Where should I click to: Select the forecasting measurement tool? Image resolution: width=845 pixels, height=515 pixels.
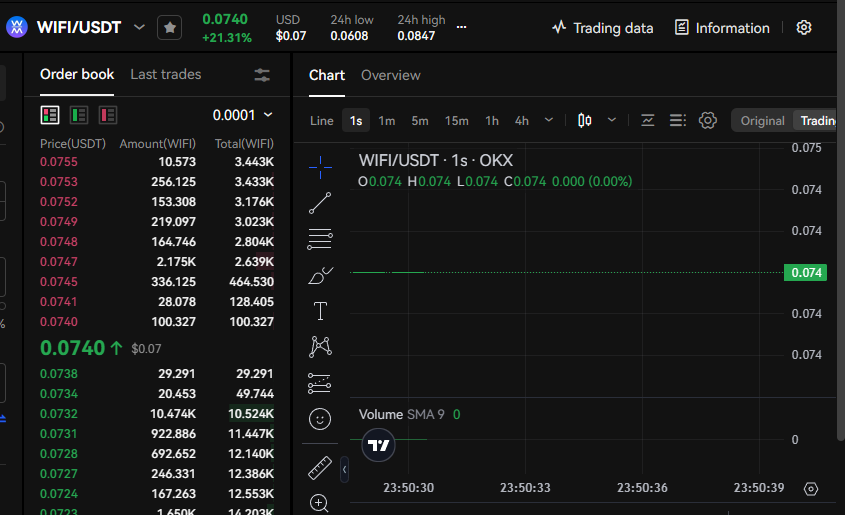point(320,383)
